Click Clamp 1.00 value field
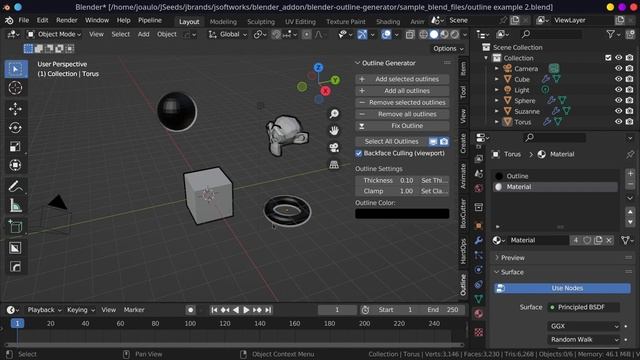Screen dimensions: 640x360 385,191
